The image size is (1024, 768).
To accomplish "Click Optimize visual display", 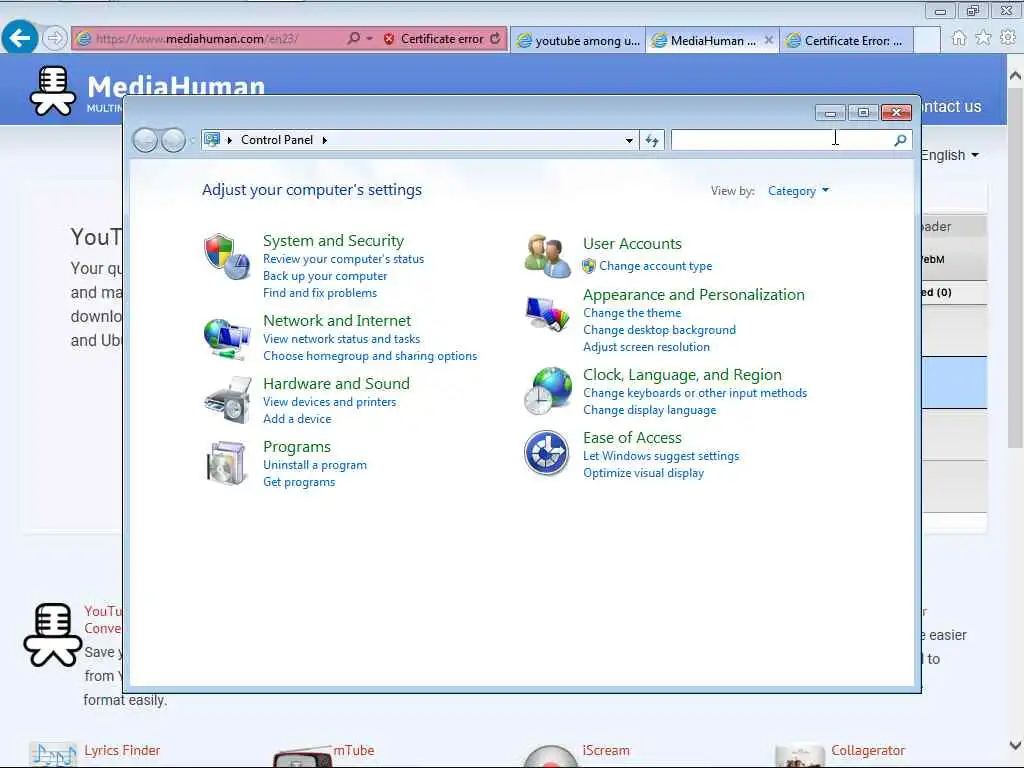I will 643,473.
